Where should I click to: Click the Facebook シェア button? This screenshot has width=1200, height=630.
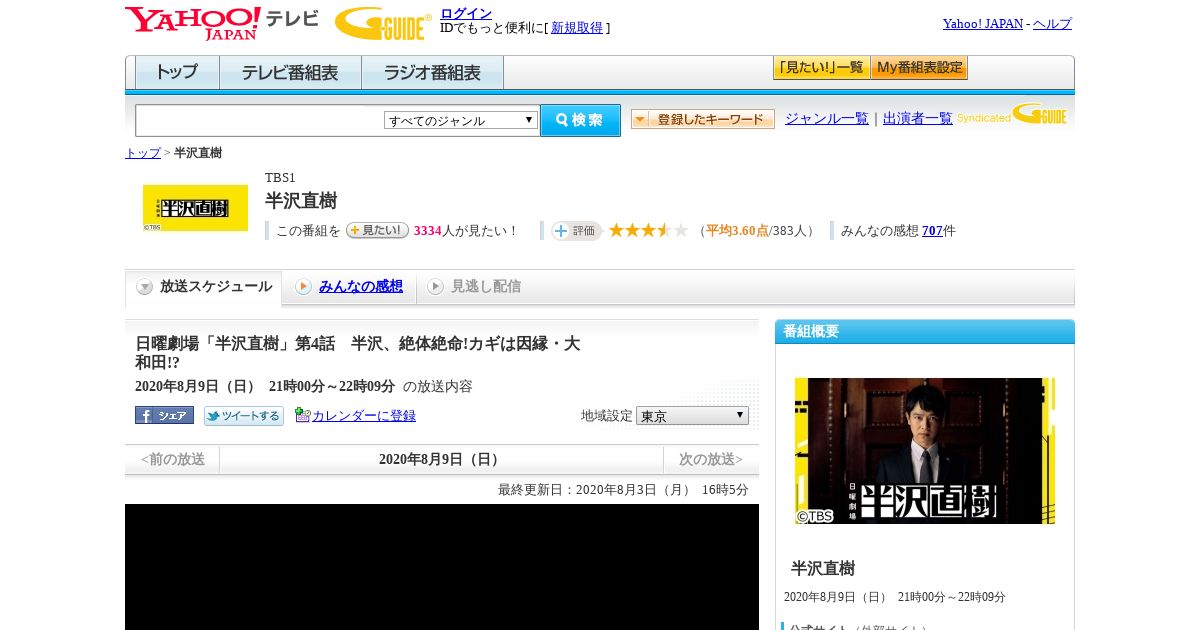[x=164, y=415]
